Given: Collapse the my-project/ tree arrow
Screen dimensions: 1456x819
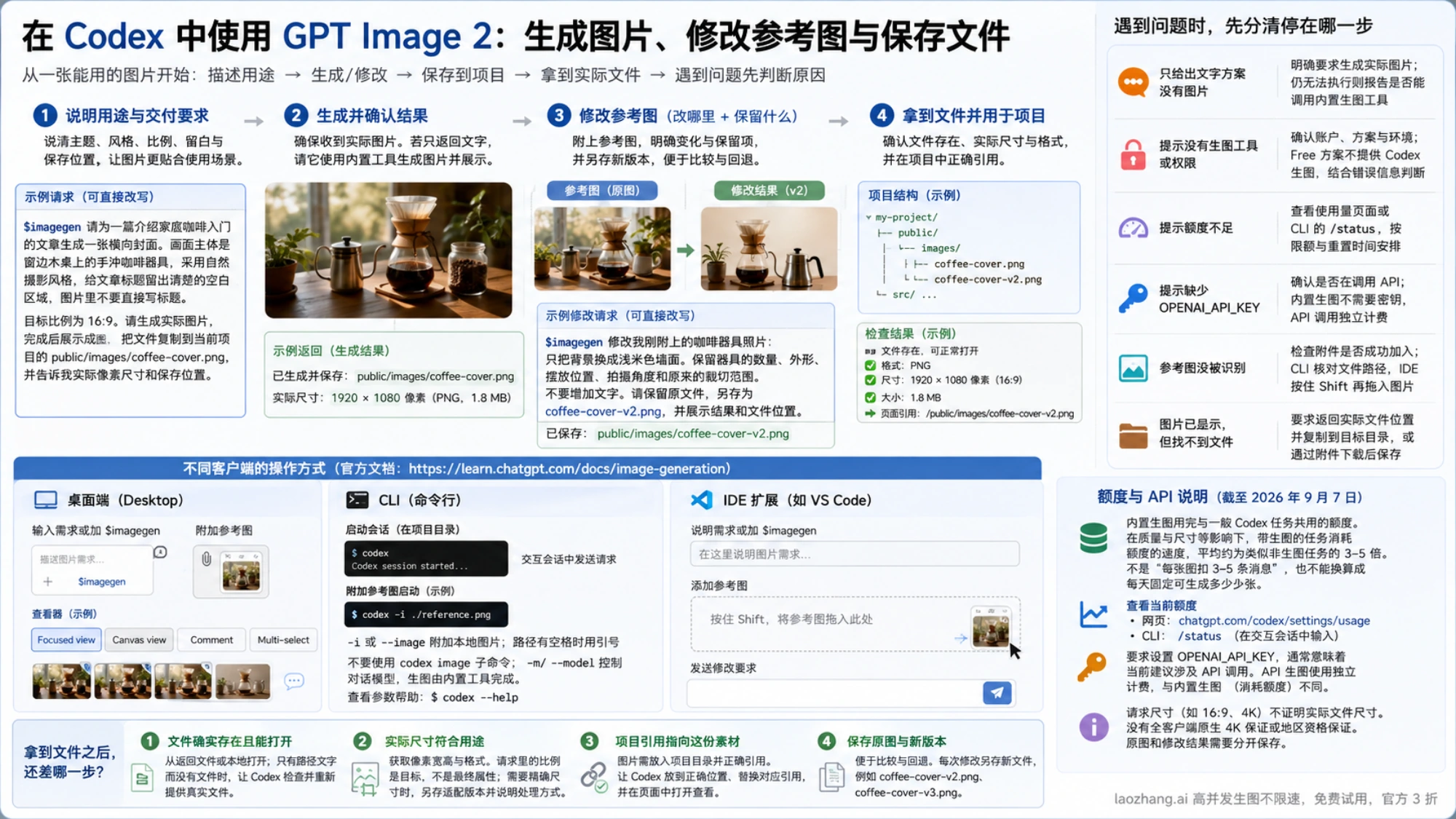Looking at the screenshot, I should (x=869, y=218).
